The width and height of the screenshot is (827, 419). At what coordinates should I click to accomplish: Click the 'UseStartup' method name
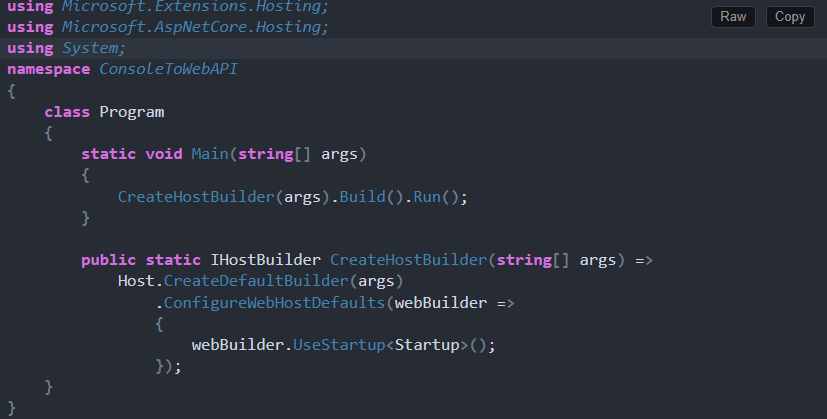click(x=339, y=345)
